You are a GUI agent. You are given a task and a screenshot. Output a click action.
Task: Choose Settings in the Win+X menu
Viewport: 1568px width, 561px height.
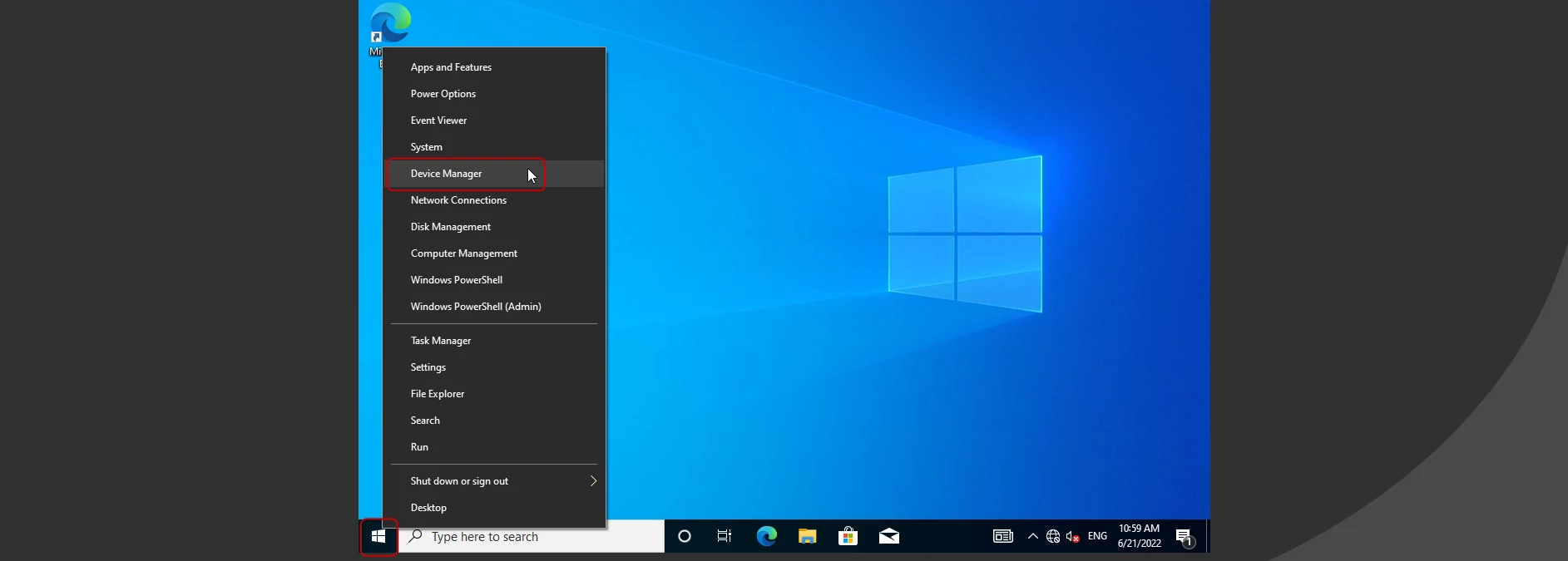494,367
